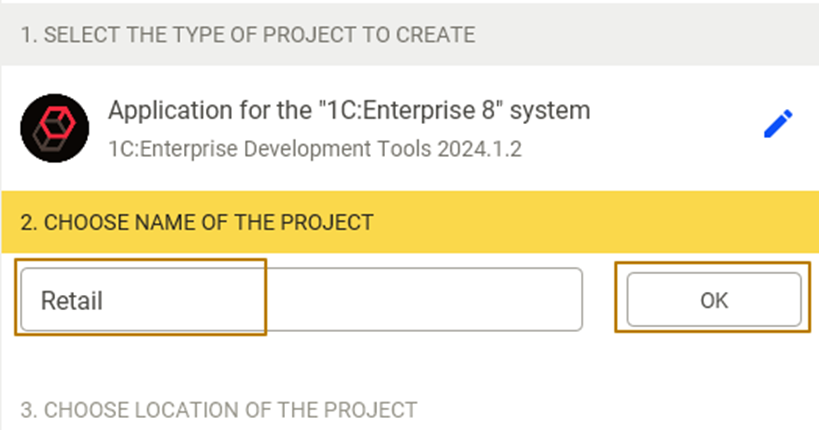Click the word "Retail" in the name field
This screenshot has width=819, height=430.
pos(72,300)
